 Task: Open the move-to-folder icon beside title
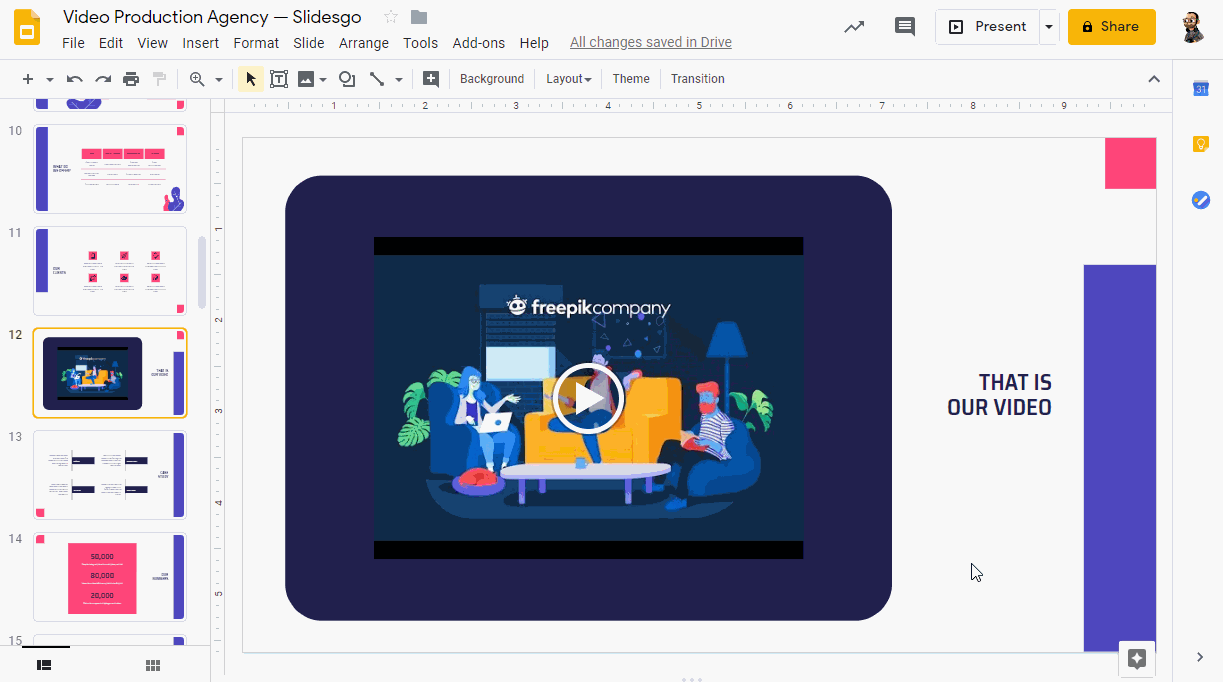(x=419, y=17)
